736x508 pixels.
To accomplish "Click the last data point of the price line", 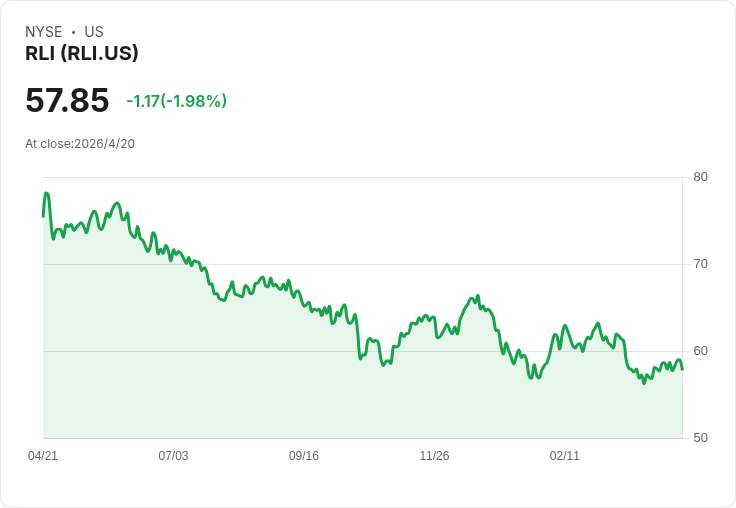I will coord(682,369).
